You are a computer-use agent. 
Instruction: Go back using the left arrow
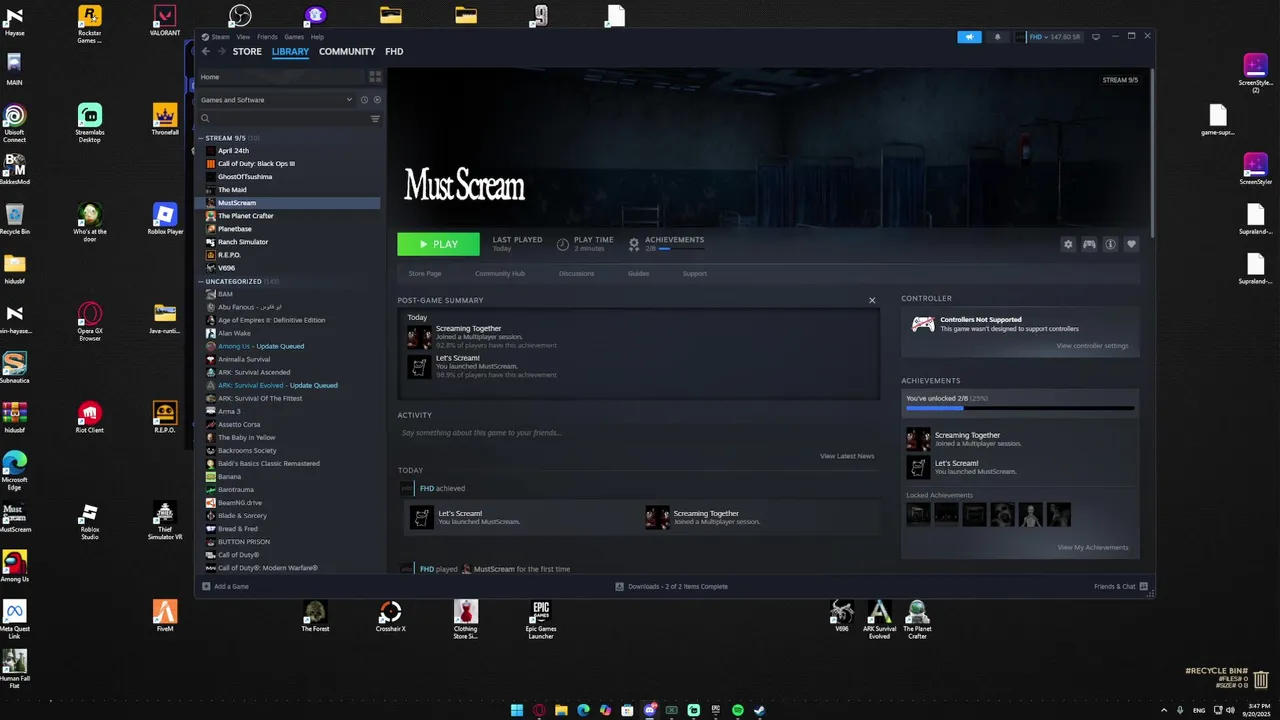(x=206, y=51)
